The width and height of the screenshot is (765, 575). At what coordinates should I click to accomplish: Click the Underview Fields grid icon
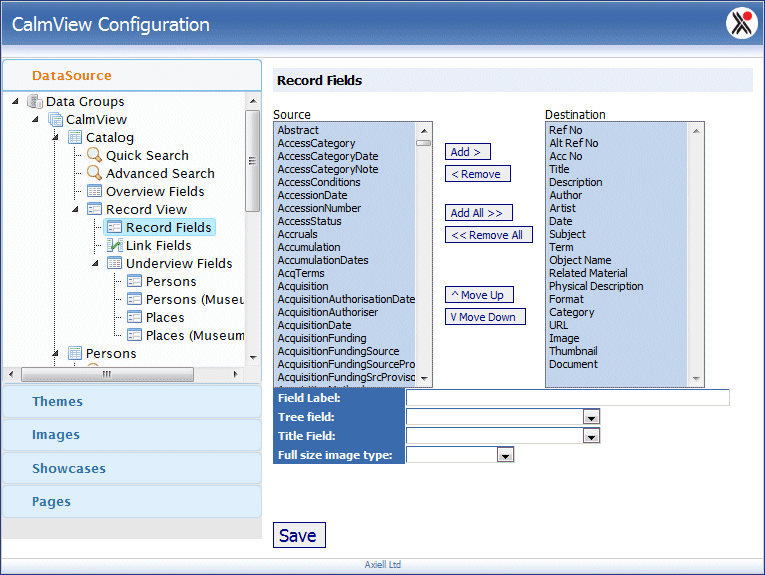pyautogui.click(x=114, y=263)
